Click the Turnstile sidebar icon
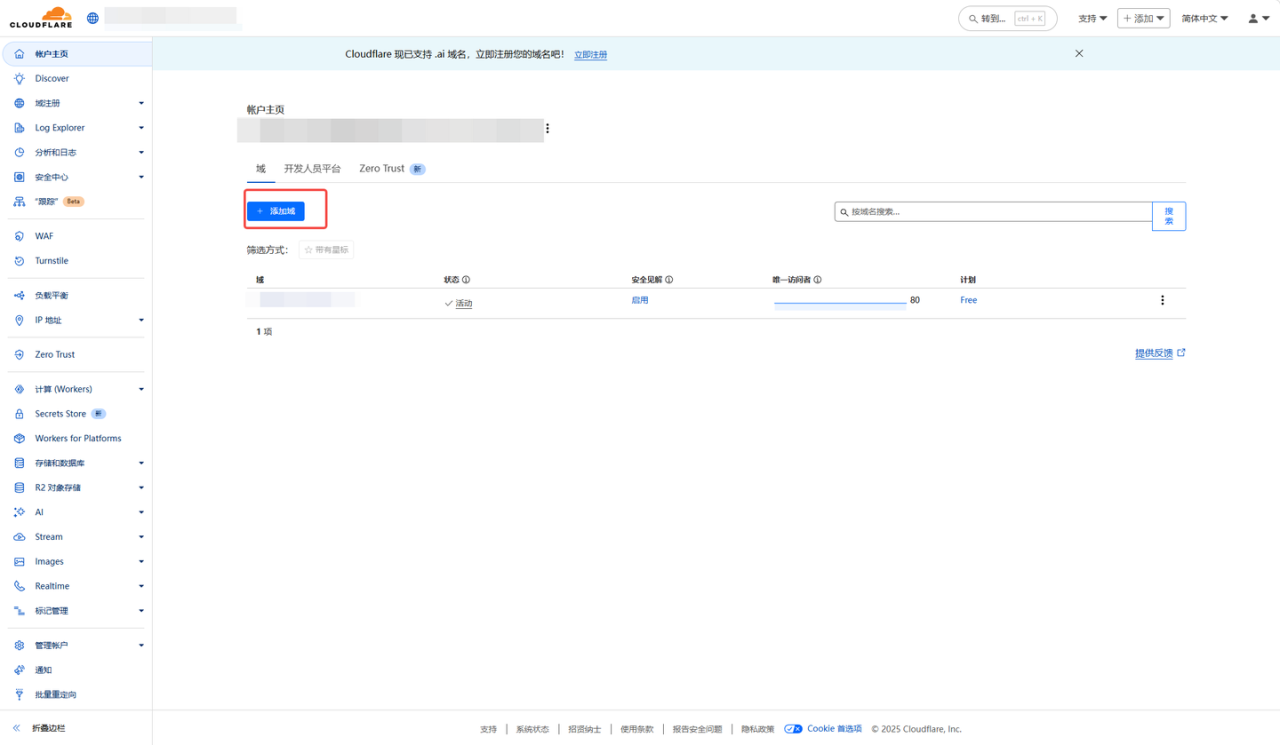This screenshot has width=1280, height=745. 19,261
